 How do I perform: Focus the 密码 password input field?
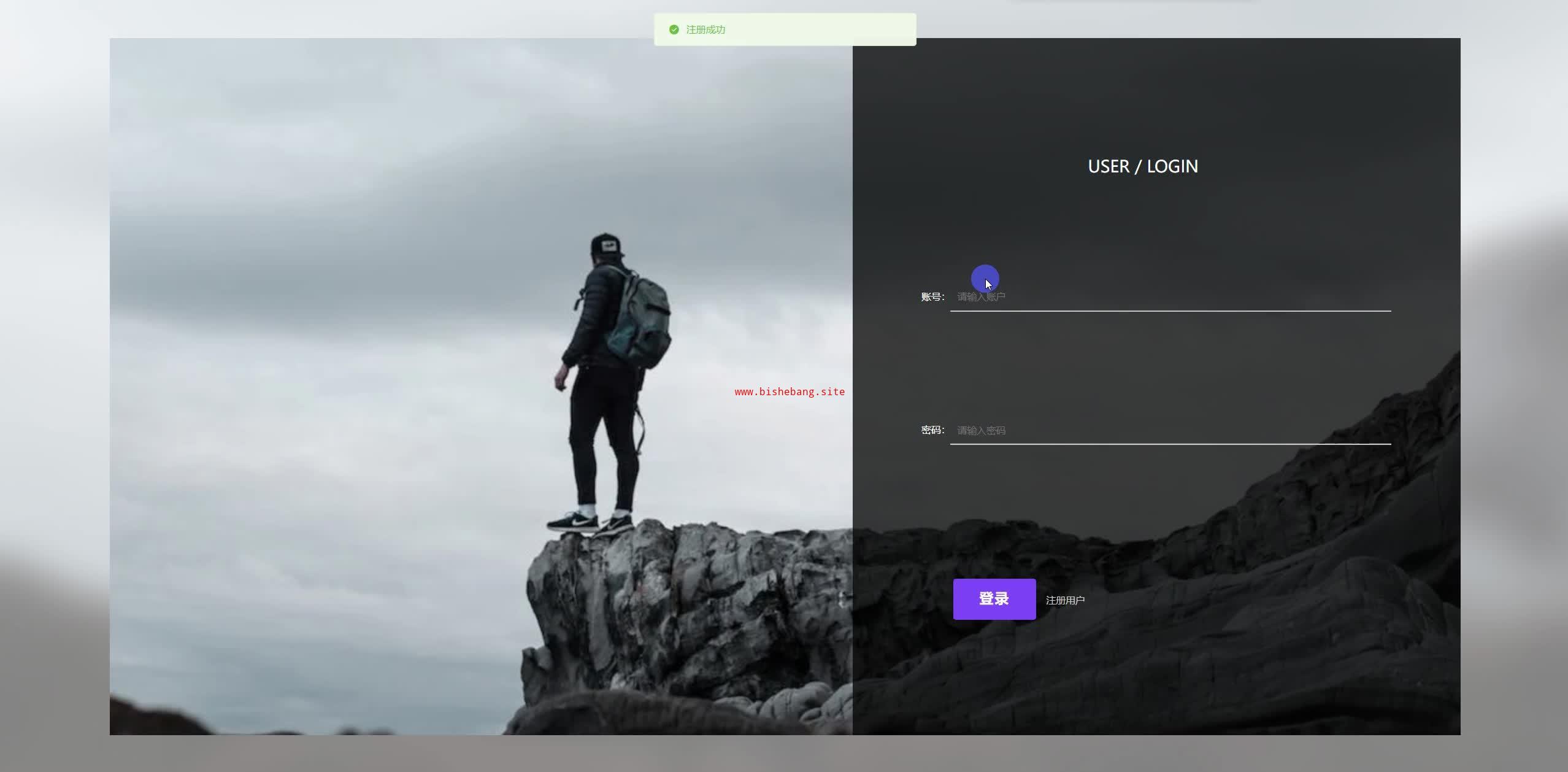tap(1169, 430)
